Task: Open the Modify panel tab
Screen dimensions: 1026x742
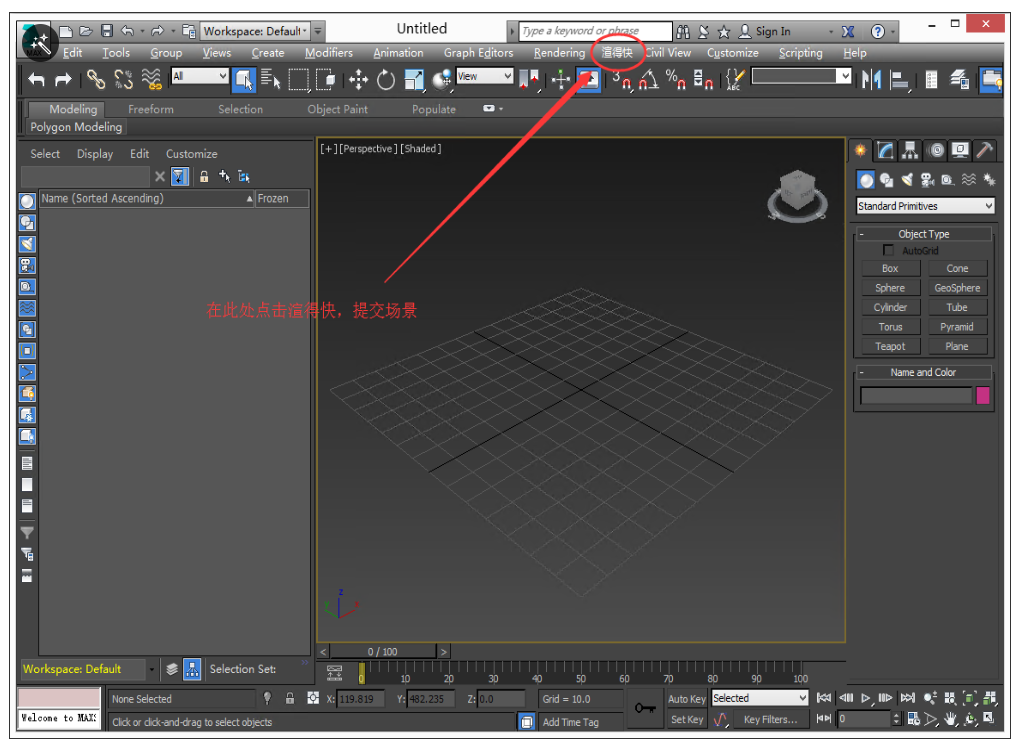Action: (885, 151)
